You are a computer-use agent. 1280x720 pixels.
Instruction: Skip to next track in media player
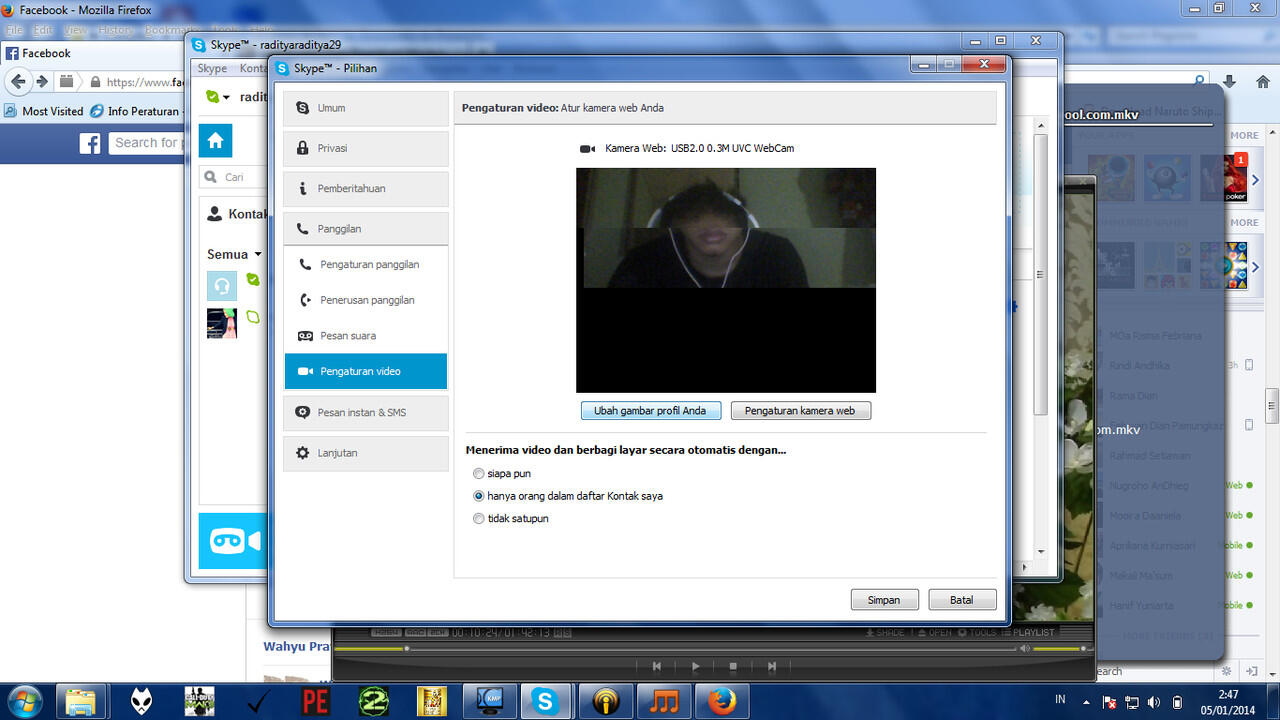771,666
